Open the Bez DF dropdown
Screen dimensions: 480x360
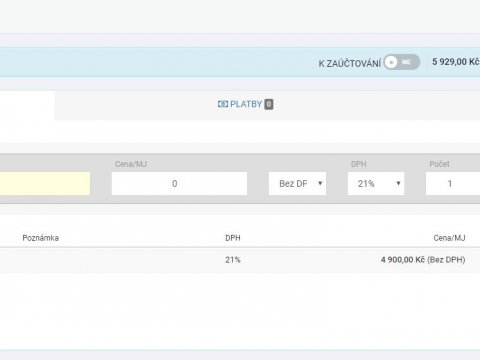click(x=297, y=184)
